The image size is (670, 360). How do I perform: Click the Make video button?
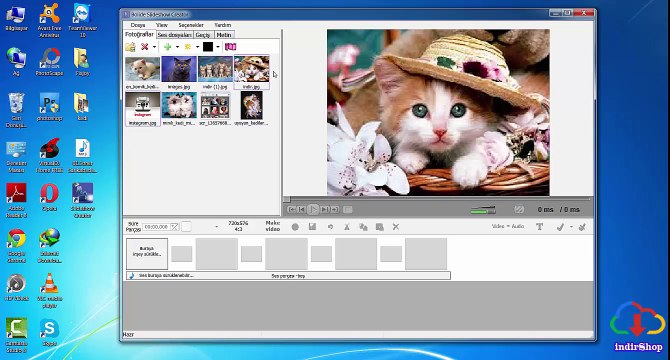click(273, 226)
